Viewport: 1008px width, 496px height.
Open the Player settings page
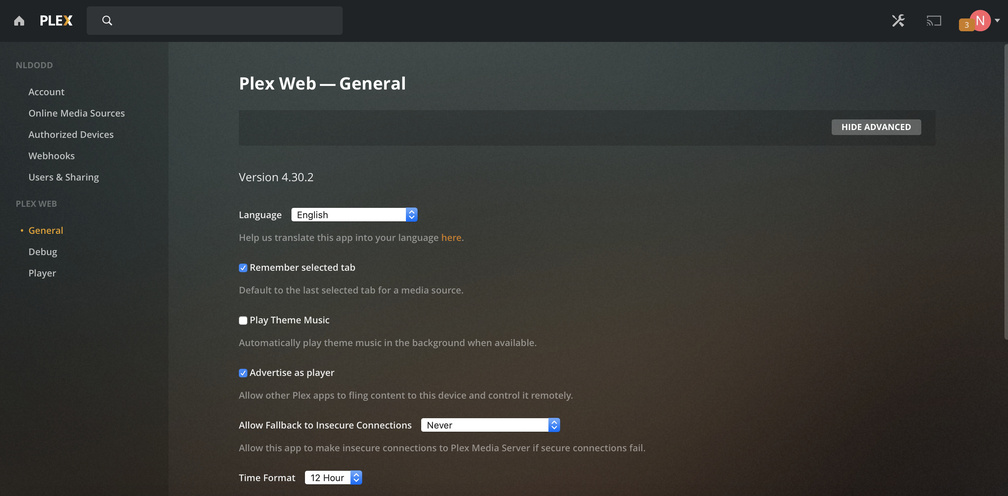pyautogui.click(x=42, y=273)
